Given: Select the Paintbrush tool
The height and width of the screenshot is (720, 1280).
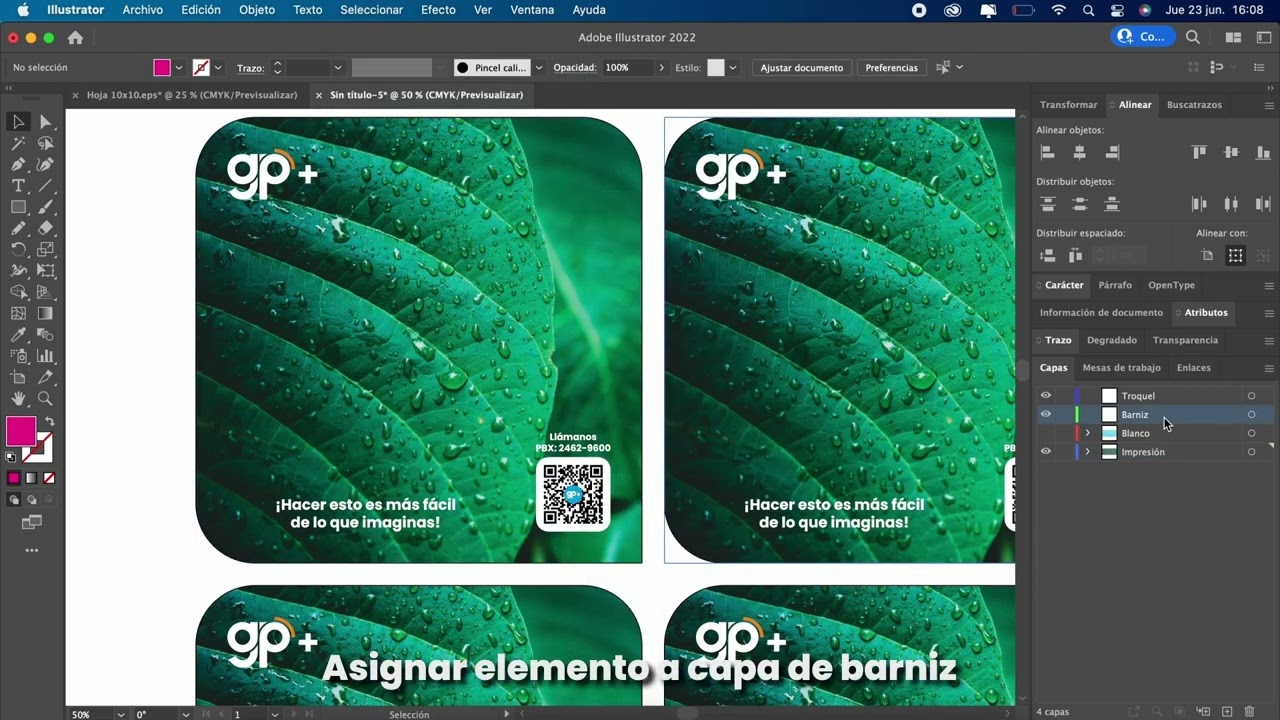Looking at the screenshot, I should tap(45, 207).
